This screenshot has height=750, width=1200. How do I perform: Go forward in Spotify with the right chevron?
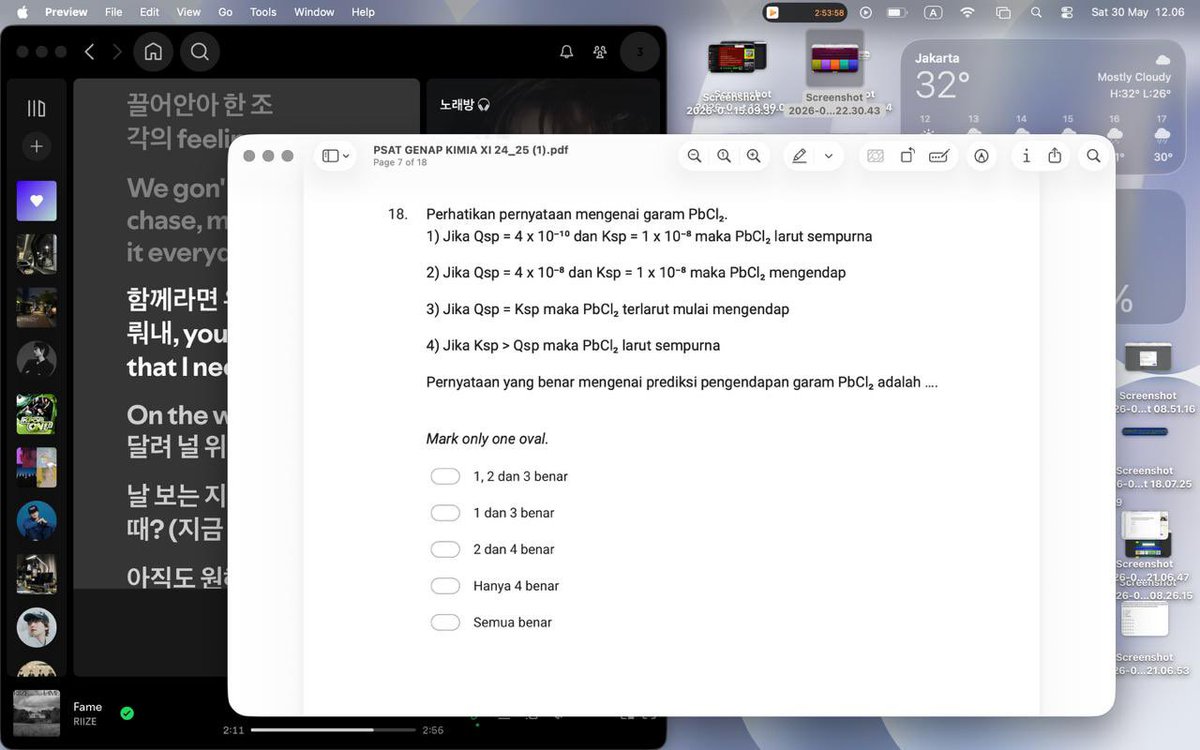(118, 52)
